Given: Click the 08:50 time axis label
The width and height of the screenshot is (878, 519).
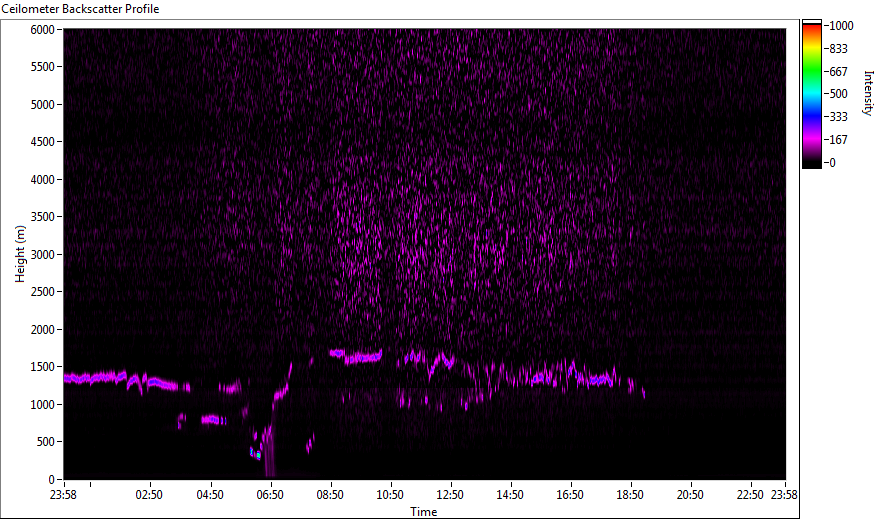Looking at the screenshot, I should pyautogui.click(x=330, y=495).
